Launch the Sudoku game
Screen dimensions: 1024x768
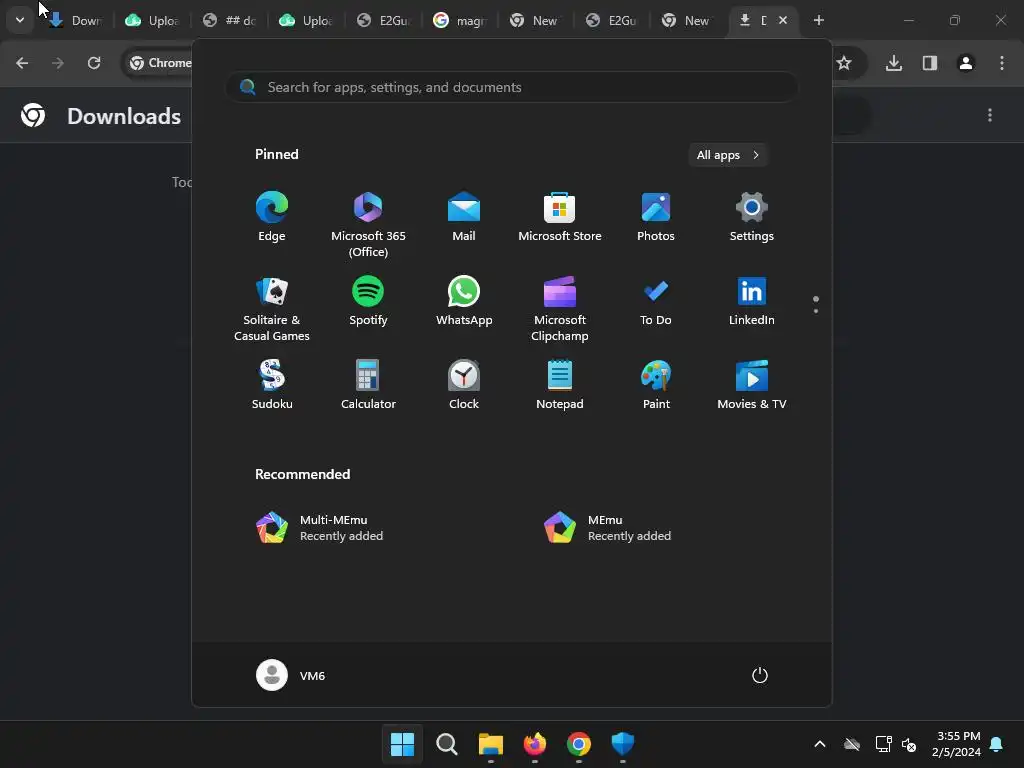pos(272,385)
